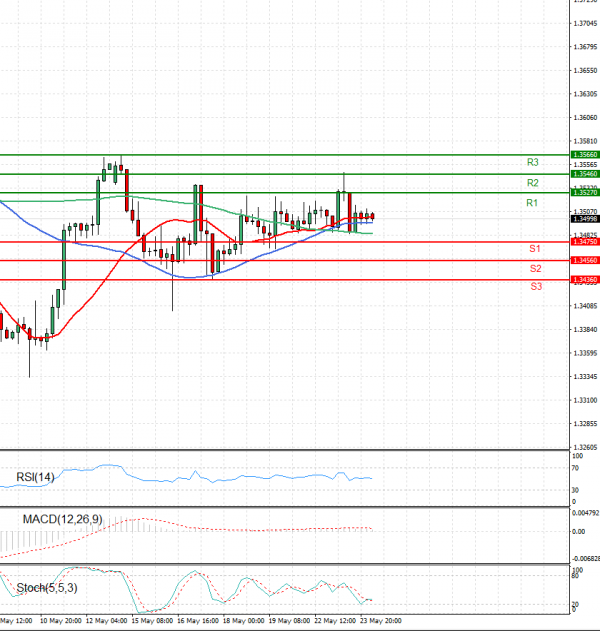Viewport: 600px width, 631px height.
Task: Click the MACD(12,26,9) indicator label
Action: (x=62, y=519)
